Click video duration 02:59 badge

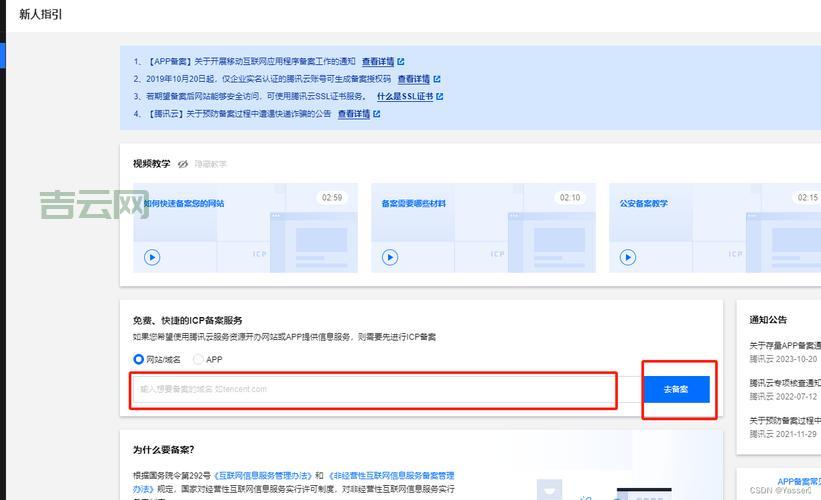[332, 197]
